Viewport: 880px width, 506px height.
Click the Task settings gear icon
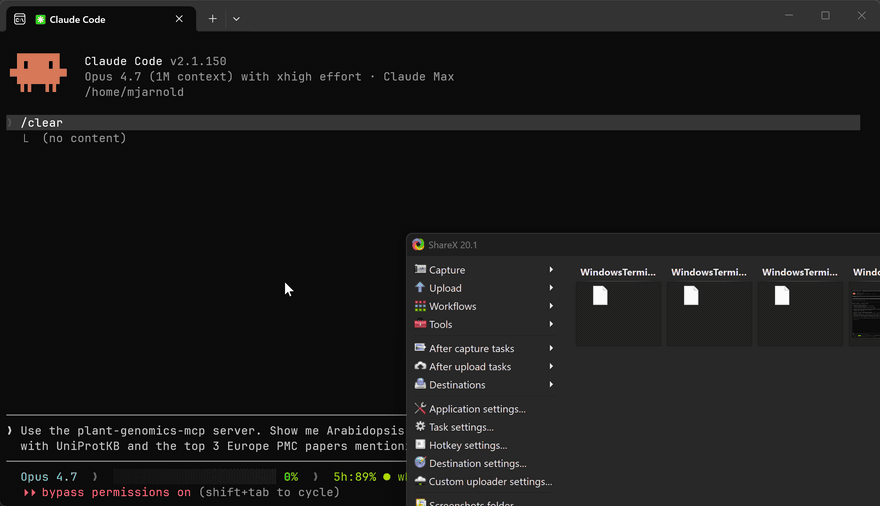coord(420,426)
